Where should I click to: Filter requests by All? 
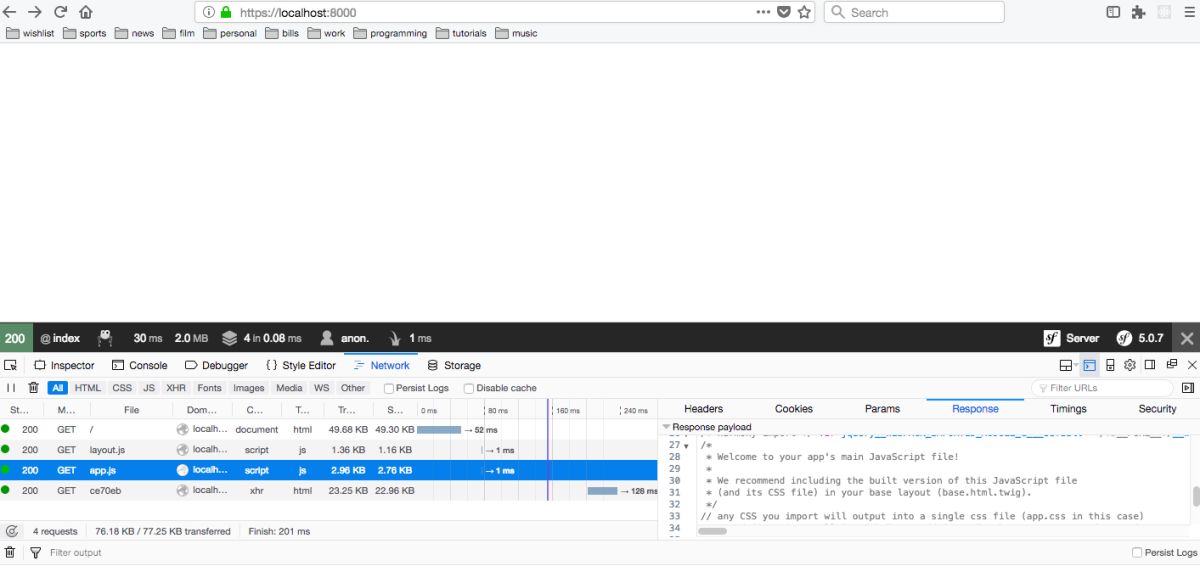[58, 388]
